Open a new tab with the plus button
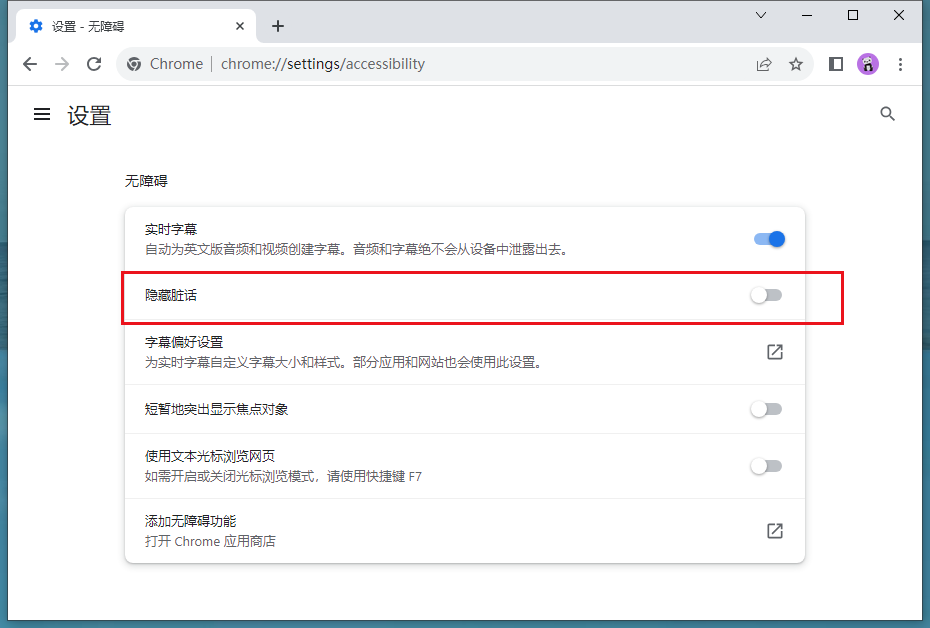 (x=278, y=26)
